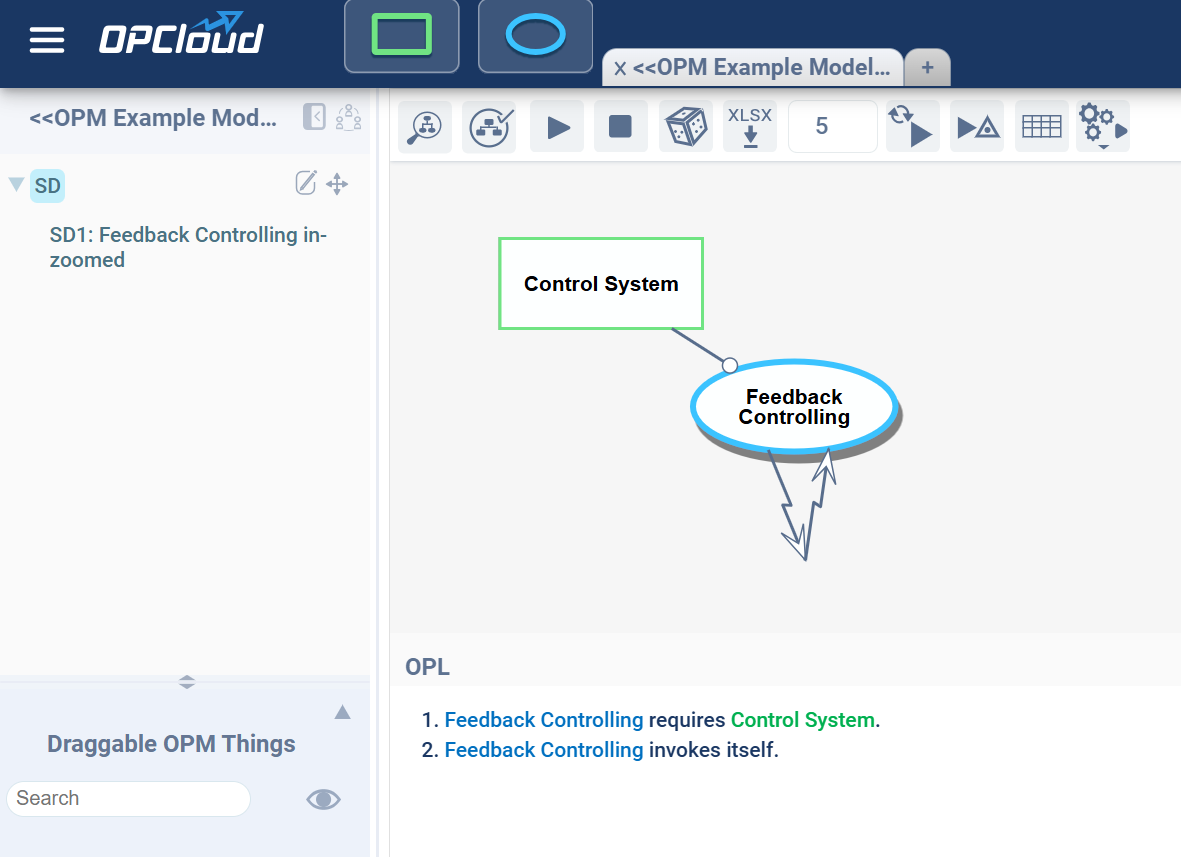The image size is (1181, 857).
Task: Close the OPM Example Model tab
Action: (x=620, y=69)
